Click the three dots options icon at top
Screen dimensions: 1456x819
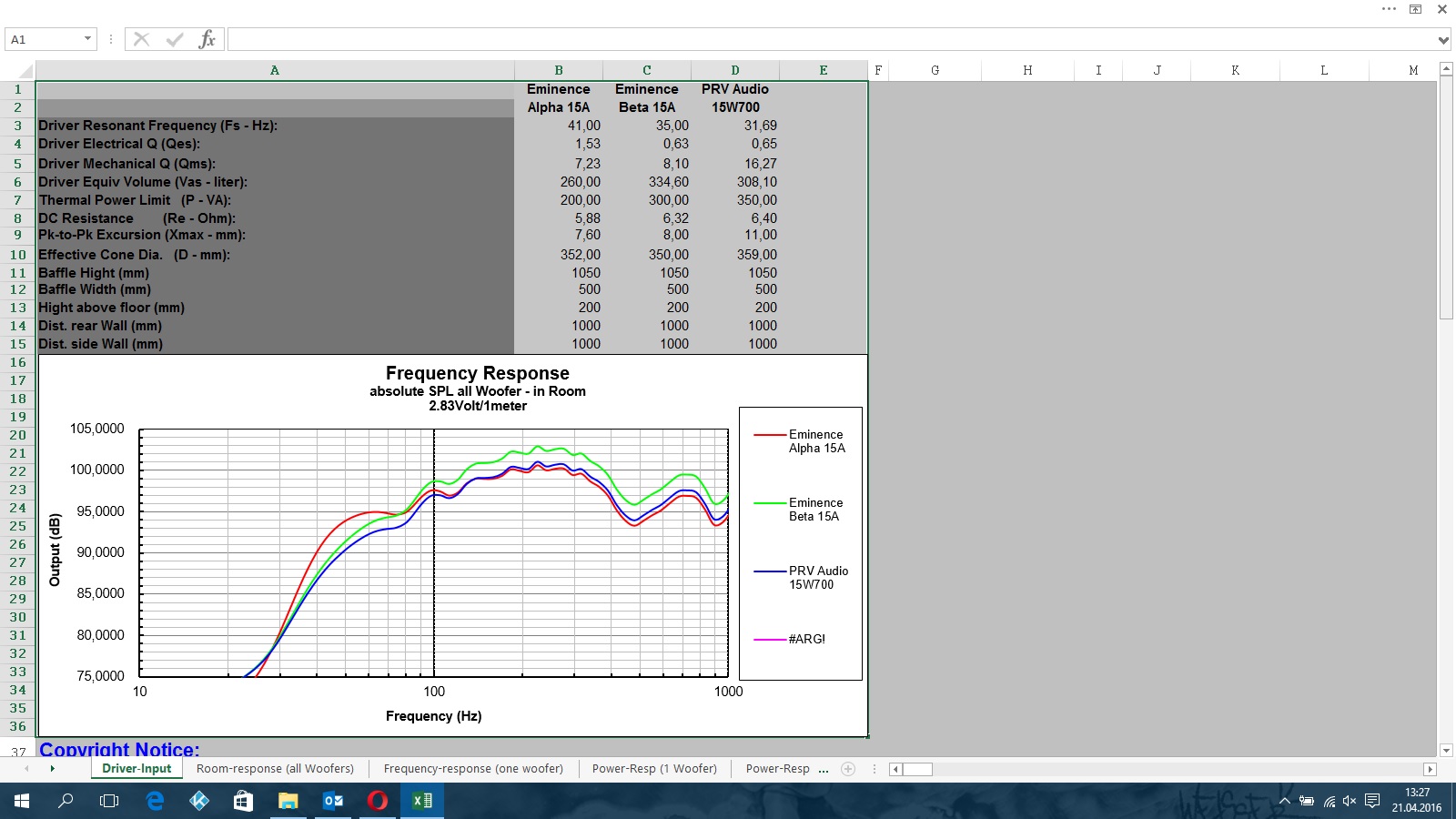click(x=1389, y=9)
